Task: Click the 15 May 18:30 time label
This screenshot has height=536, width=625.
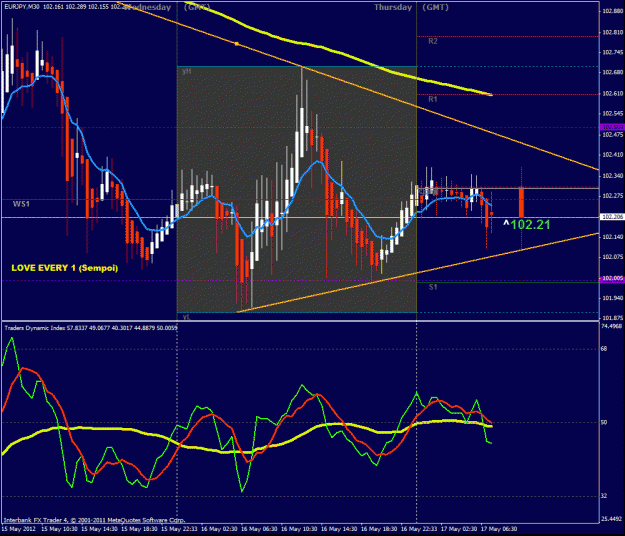Action: point(139,529)
